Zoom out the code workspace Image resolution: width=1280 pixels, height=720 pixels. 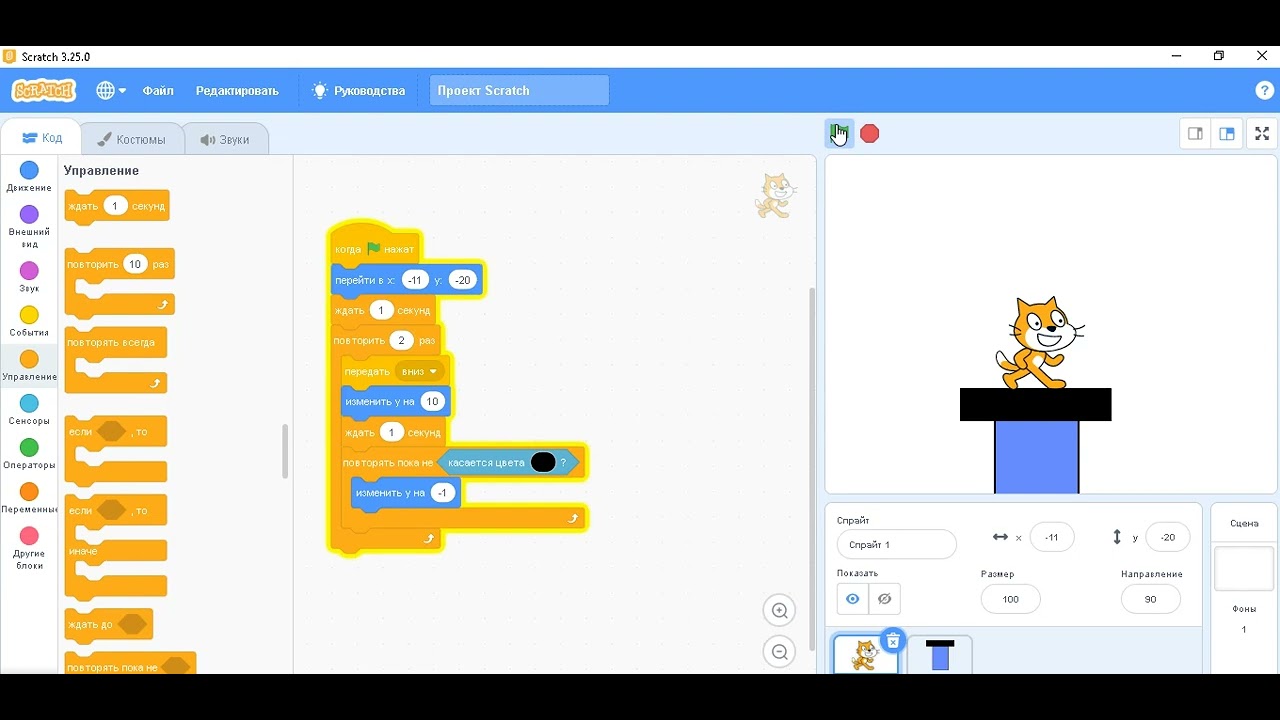(x=780, y=652)
